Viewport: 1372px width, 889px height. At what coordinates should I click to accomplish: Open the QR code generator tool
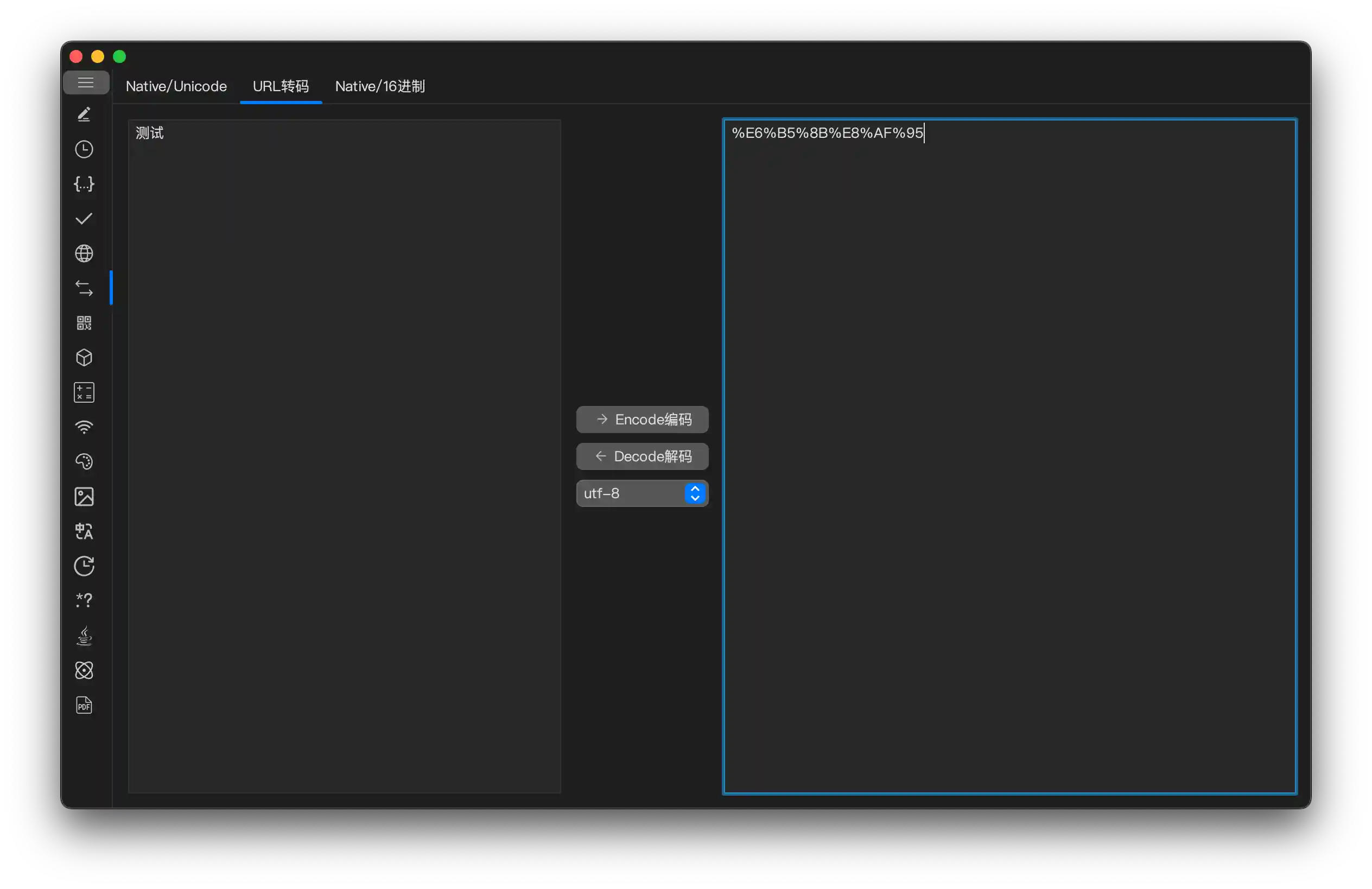pyautogui.click(x=84, y=323)
